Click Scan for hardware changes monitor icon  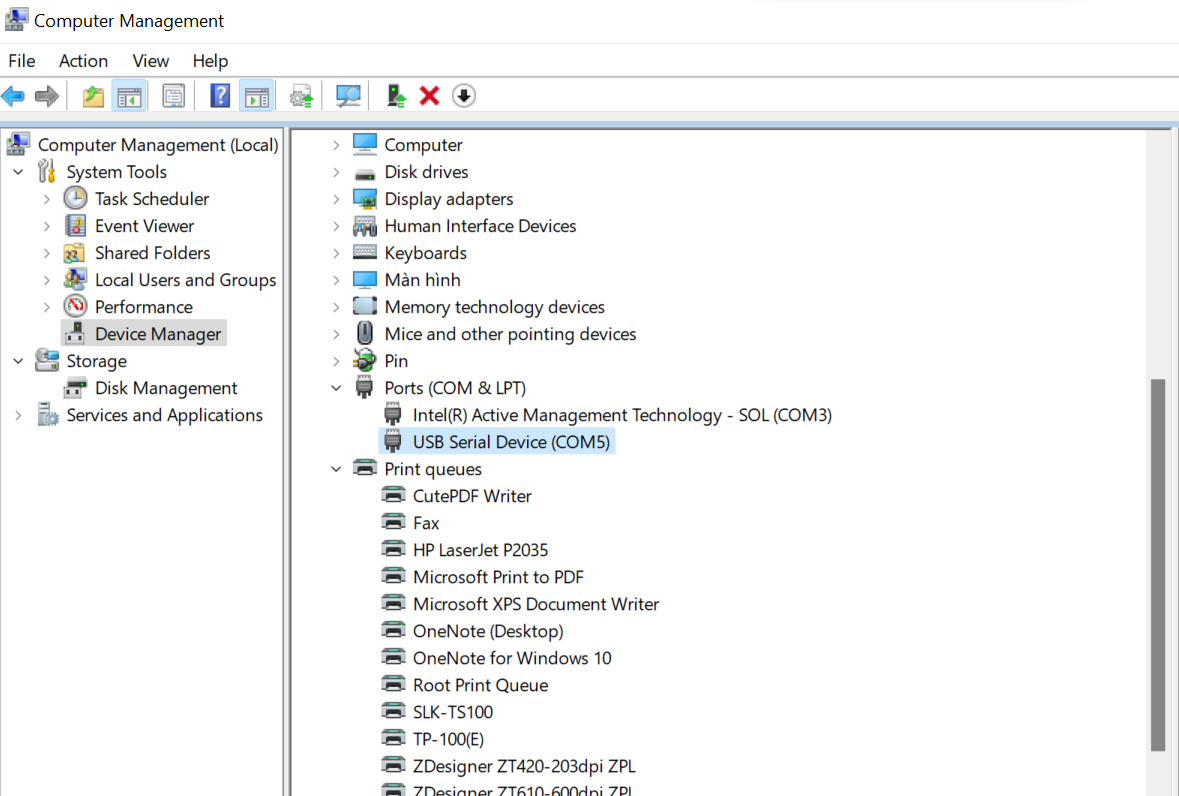coord(347,96)
